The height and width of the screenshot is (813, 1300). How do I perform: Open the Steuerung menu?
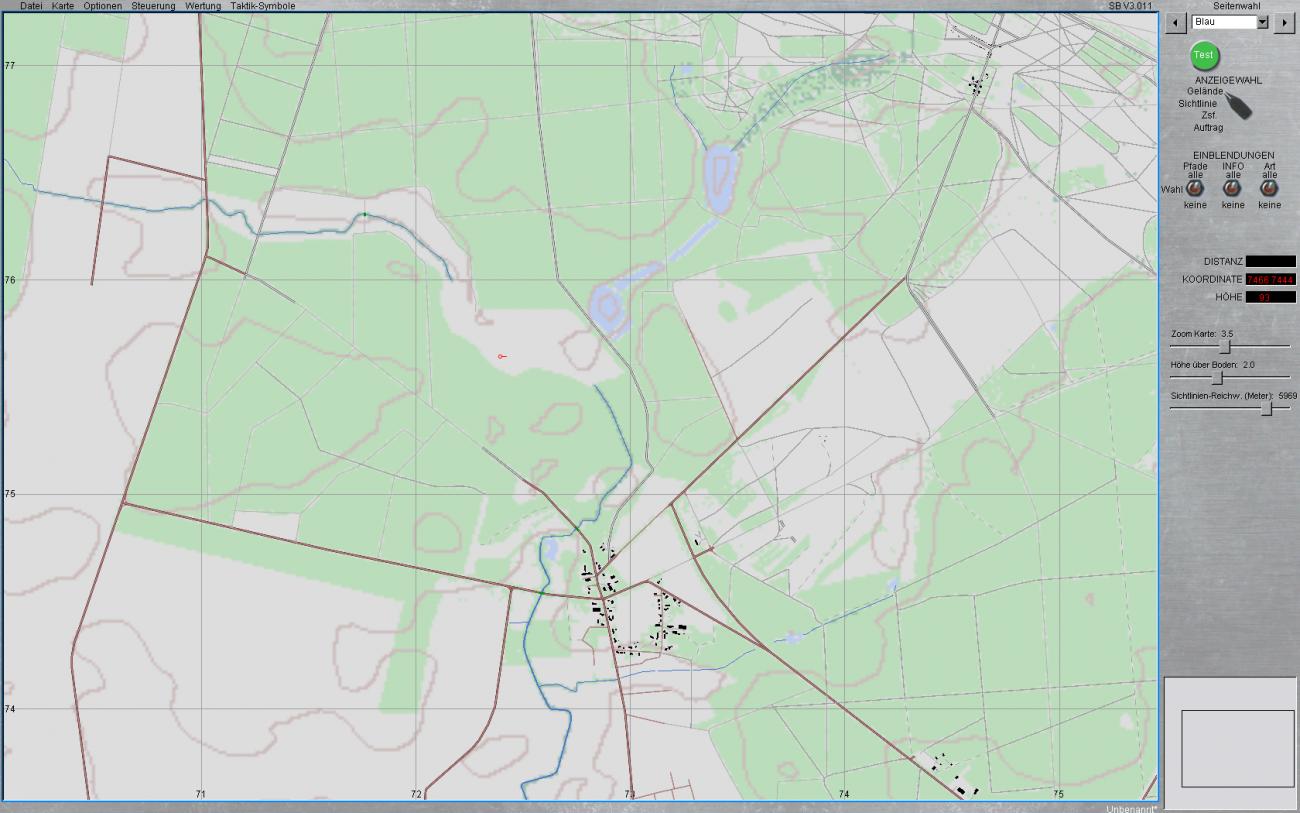(153, 6)
